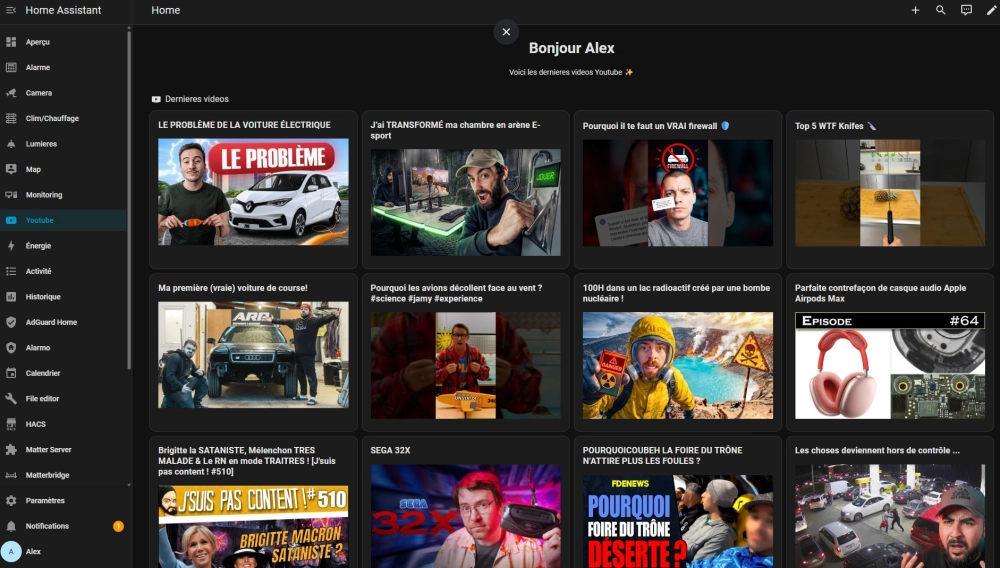Click the Alarme sidebar icon
The image size is (1000, 568).
(11, 68)
